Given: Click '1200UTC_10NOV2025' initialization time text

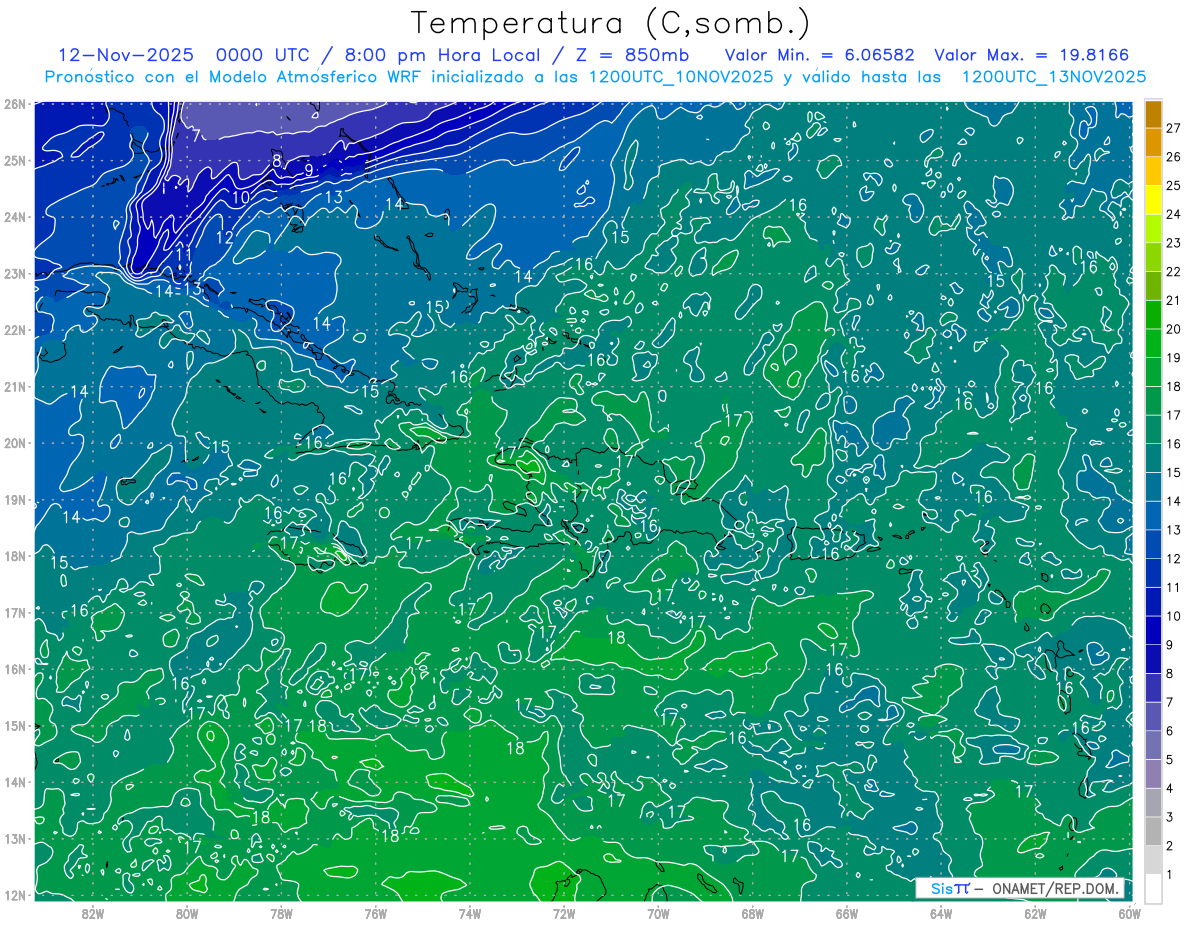Looking at the screenshot, I should pos(680,77).
